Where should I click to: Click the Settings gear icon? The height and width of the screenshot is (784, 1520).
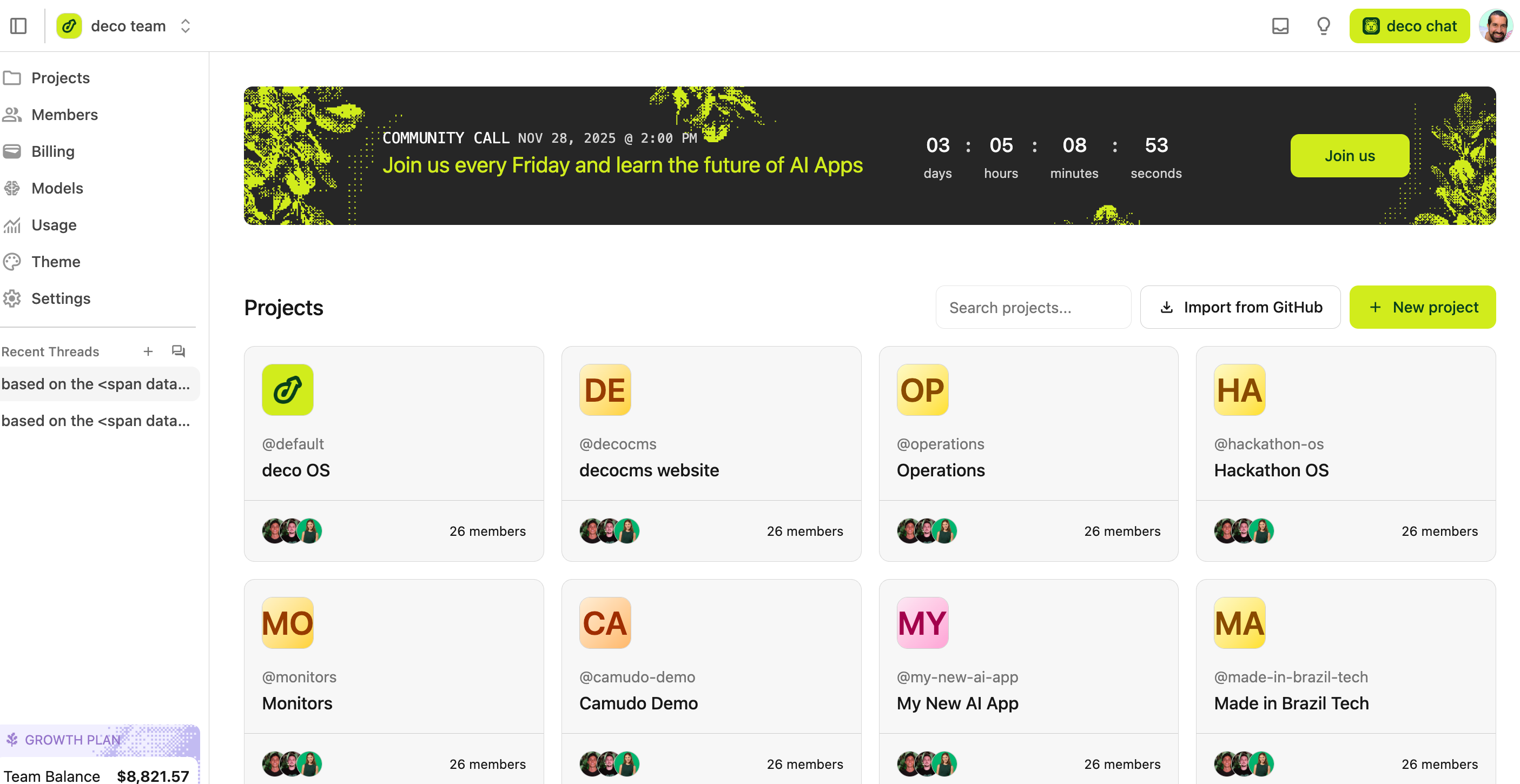[x=12, y=298]
